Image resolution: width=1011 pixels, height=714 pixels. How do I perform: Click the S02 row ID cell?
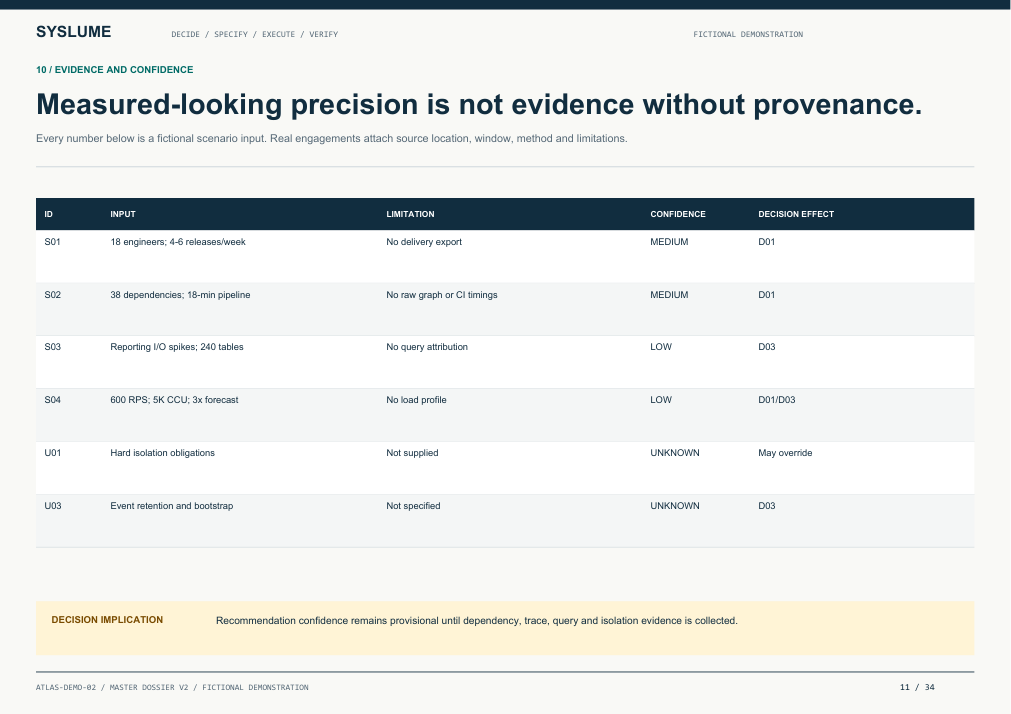click(52, 295)
